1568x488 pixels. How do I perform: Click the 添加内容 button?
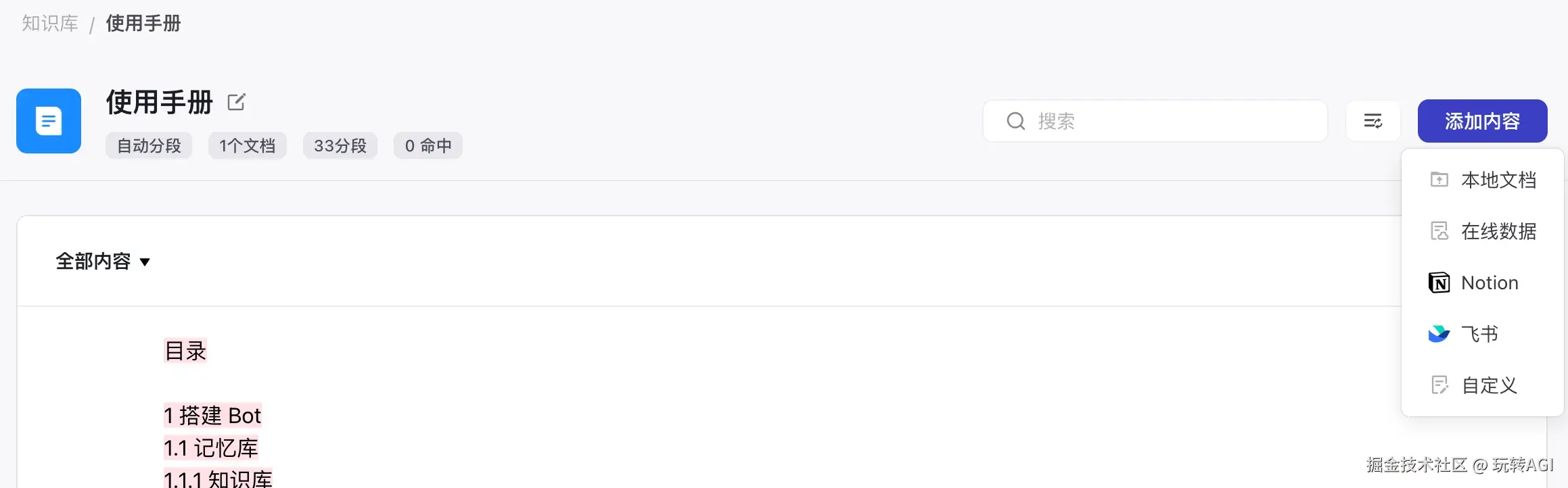(x=1482, y=121)
